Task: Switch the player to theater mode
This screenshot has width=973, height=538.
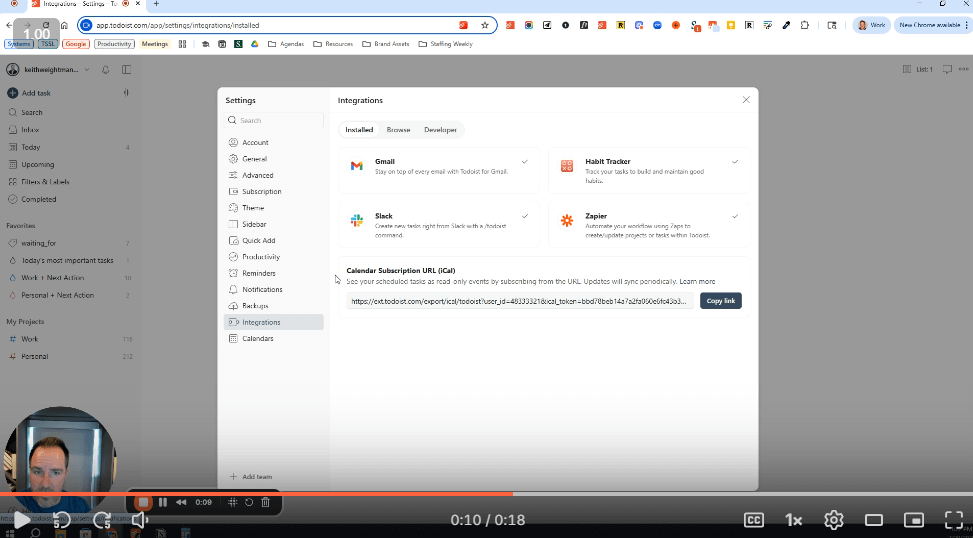Action: (874, 520)
